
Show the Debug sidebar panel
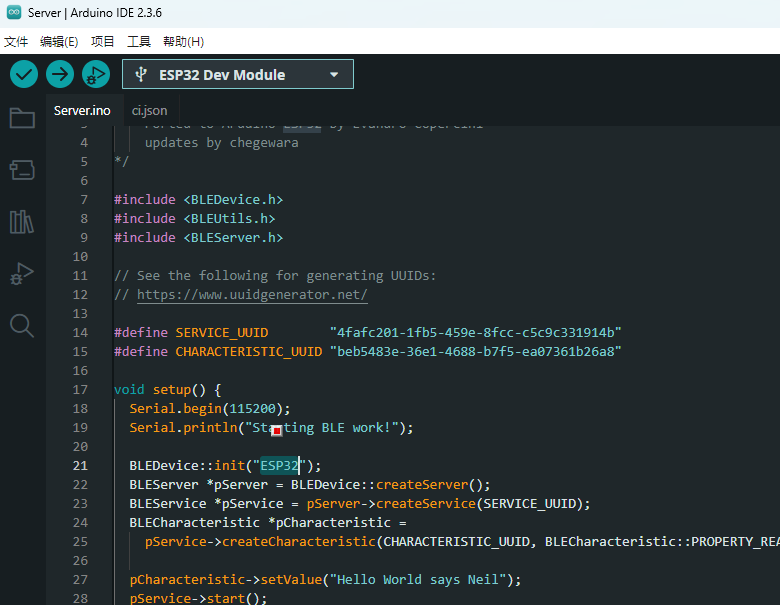(22, 273)
